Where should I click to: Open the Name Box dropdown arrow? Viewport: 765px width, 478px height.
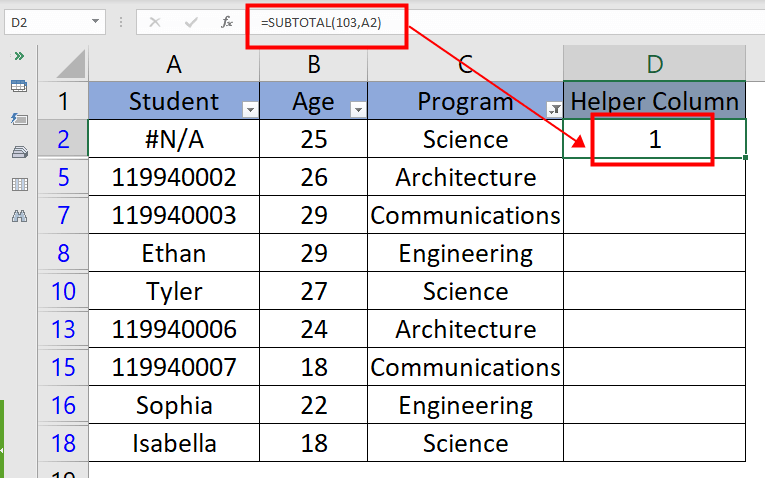(x=95, y=21)
